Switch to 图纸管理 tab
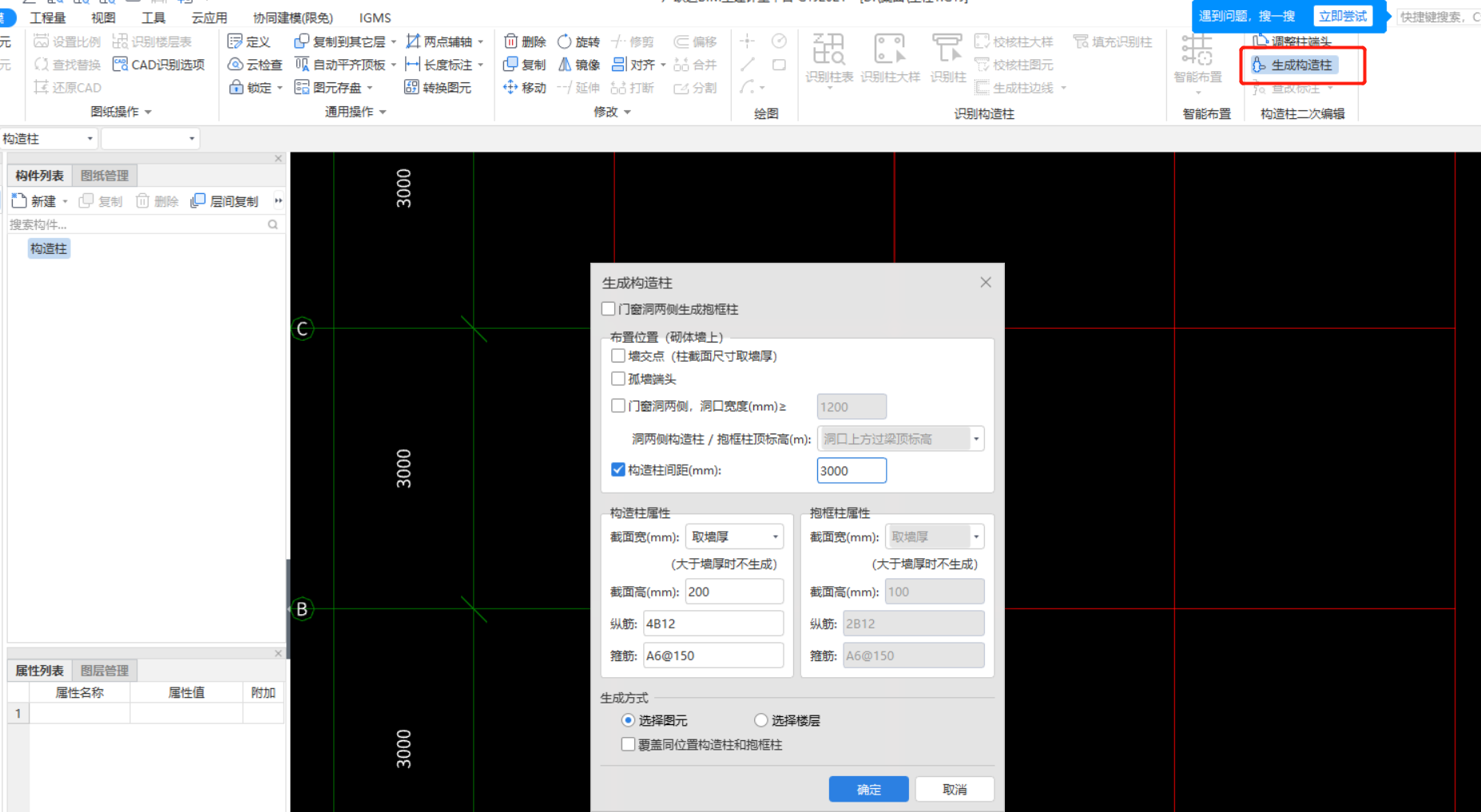 [105, 176]
